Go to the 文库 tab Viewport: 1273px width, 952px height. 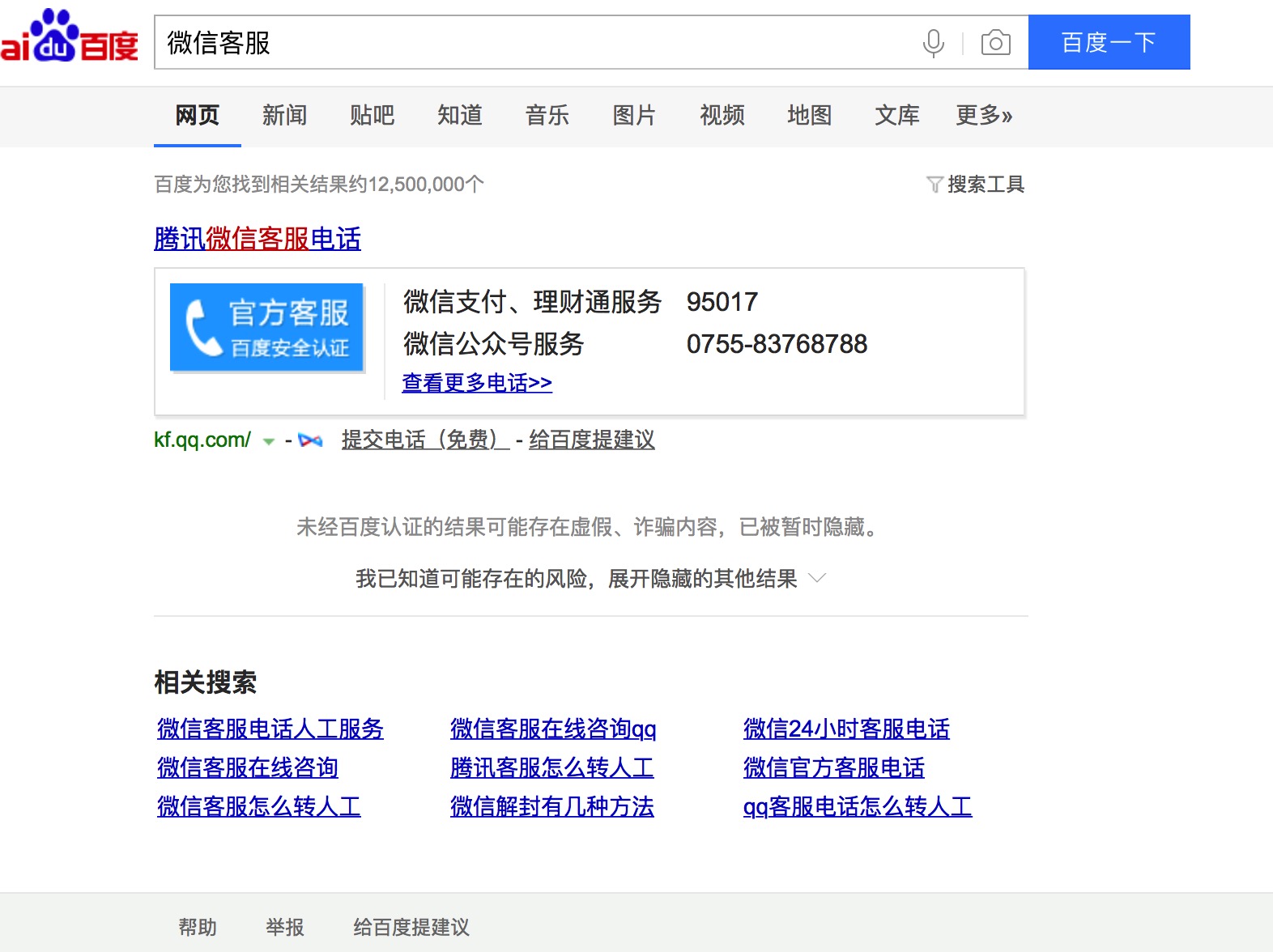[897, 116]
